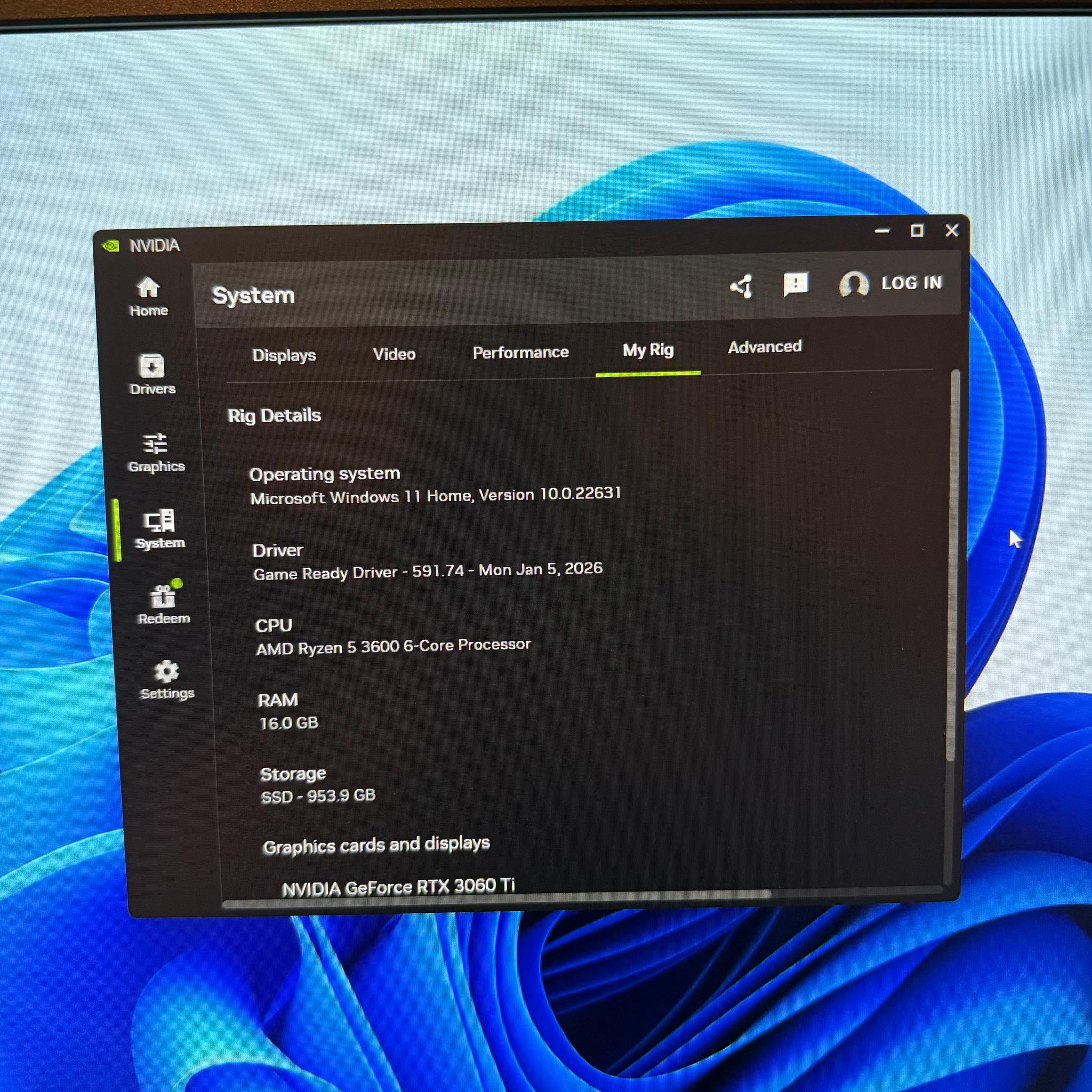Maximize the NVIDIA app window
The height and width of the screenshot is (1092, 1092).
coord(917,230)
